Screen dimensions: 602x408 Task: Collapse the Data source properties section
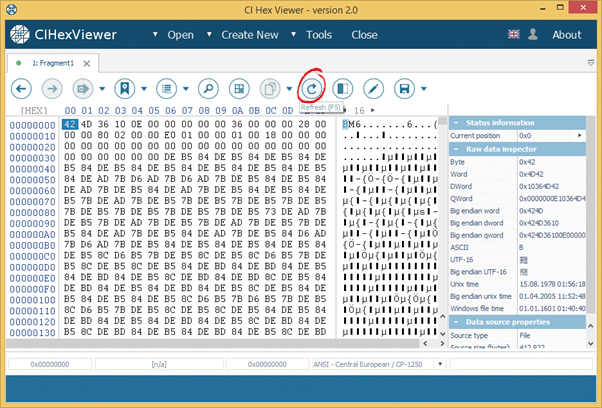coord(456,322)
